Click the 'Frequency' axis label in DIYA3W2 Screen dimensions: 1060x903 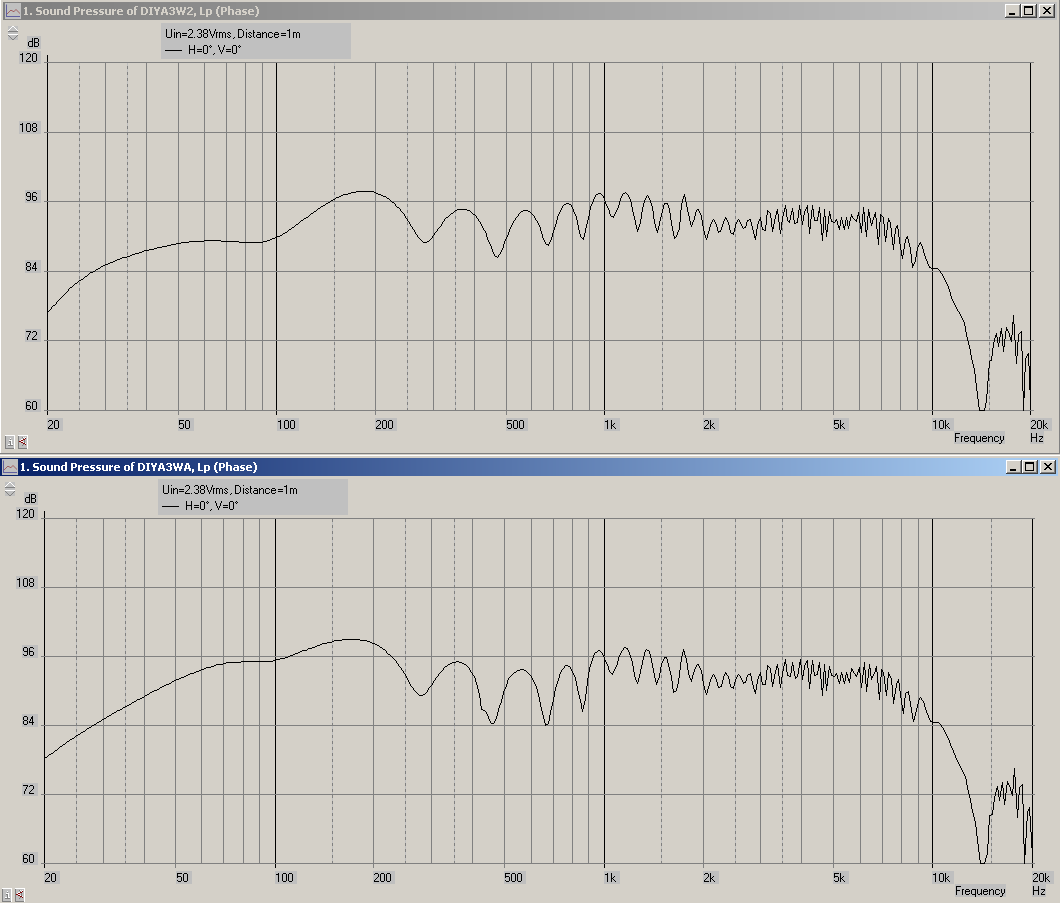[x=979, y=438]
